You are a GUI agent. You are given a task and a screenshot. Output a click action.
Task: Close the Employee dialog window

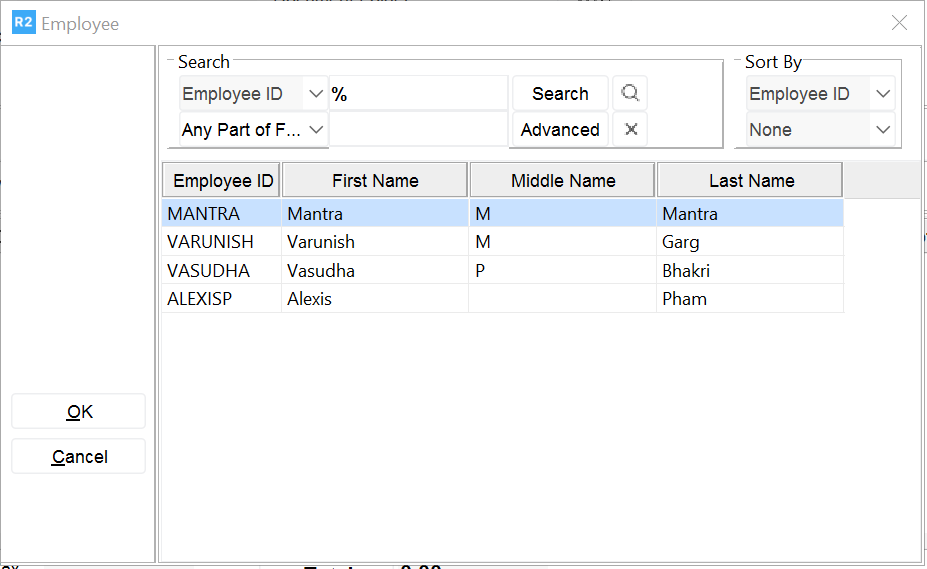click(x=899, y=23)
